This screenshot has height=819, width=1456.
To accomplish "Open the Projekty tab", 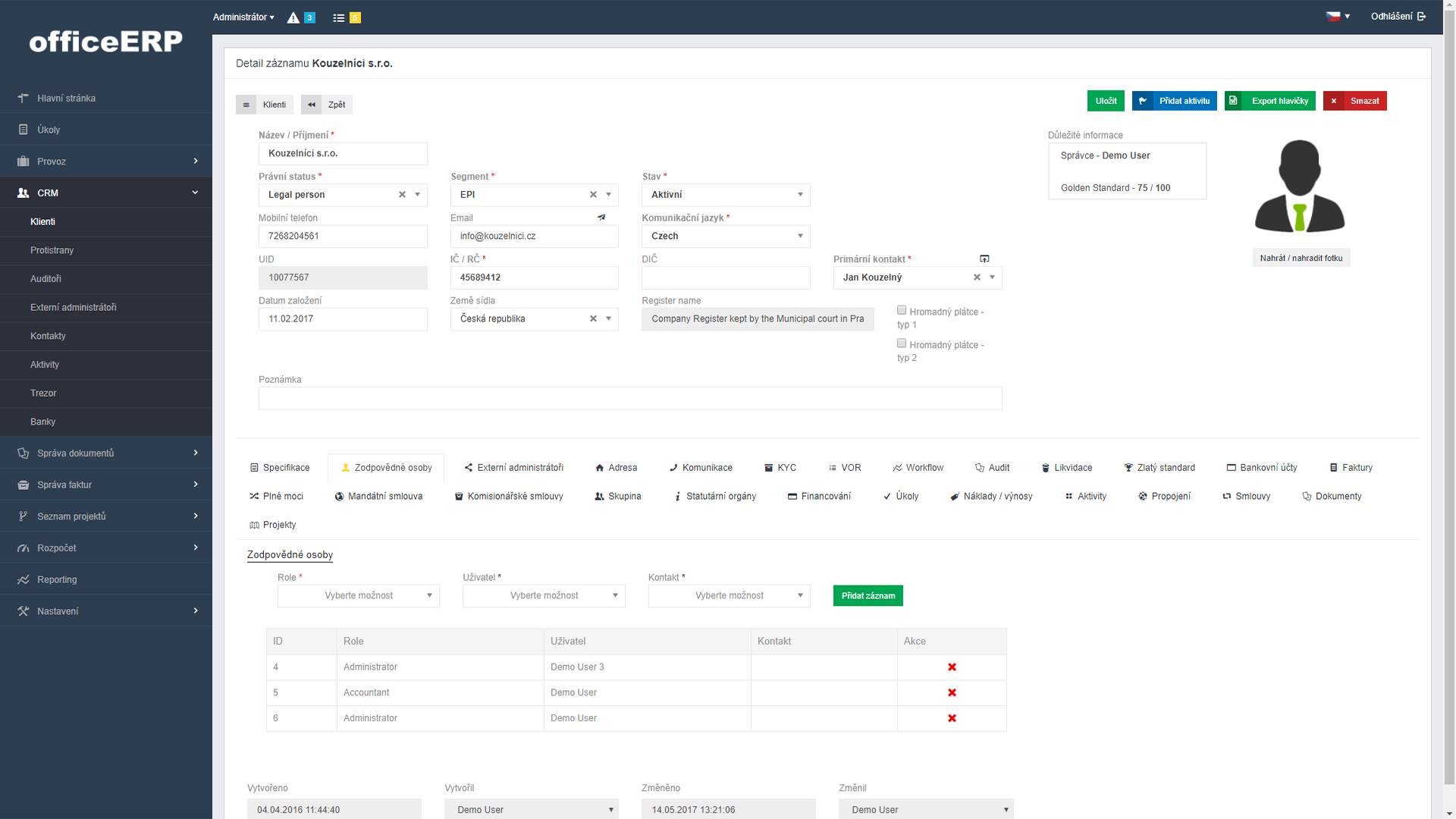I will 272,526.
